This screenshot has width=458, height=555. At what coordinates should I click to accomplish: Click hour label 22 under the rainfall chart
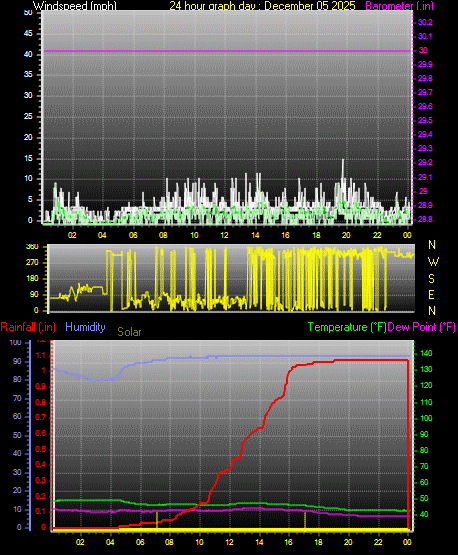pyautogui.click(x=378, y=542)
